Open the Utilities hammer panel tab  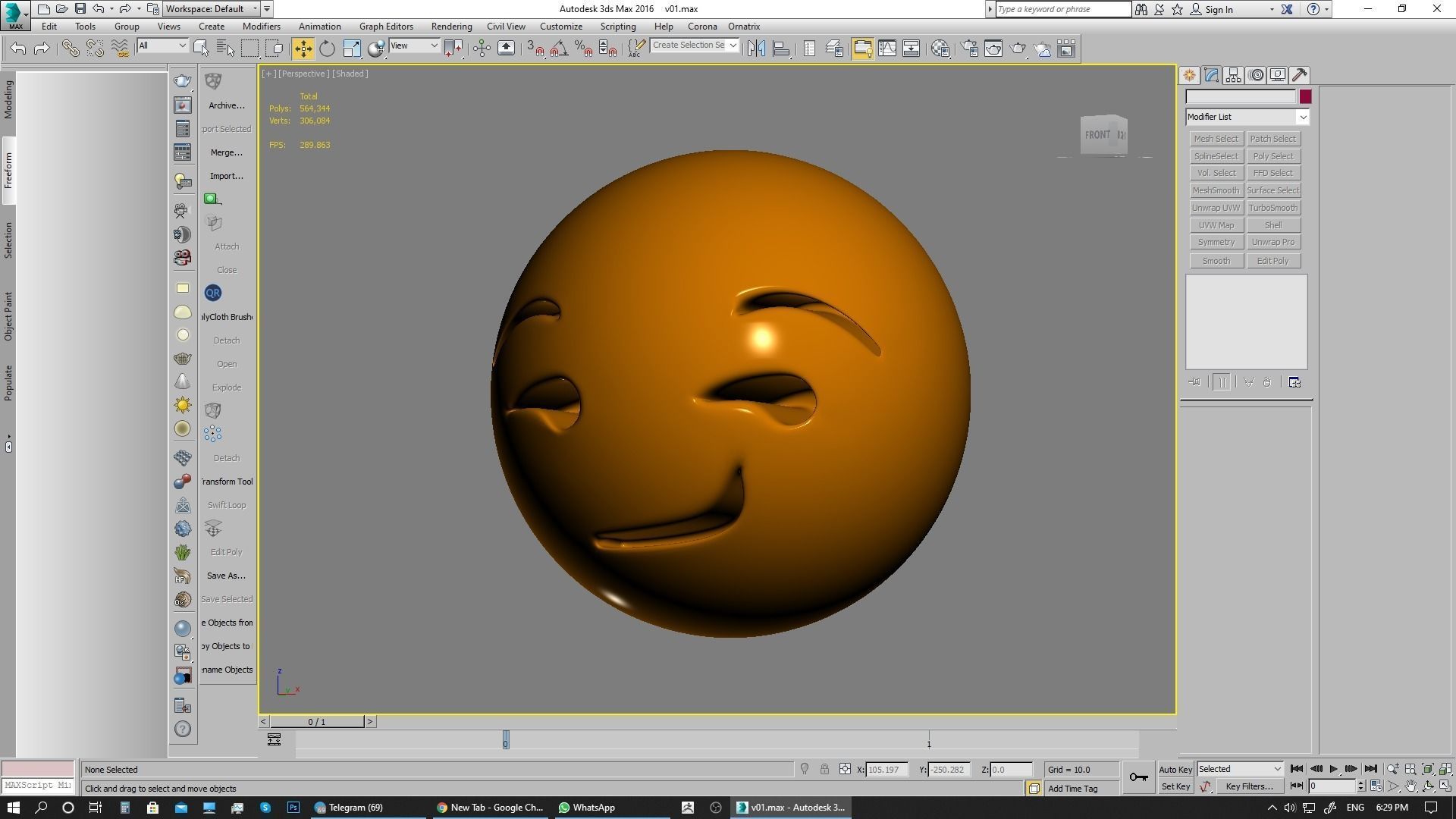click(1300, 75)
